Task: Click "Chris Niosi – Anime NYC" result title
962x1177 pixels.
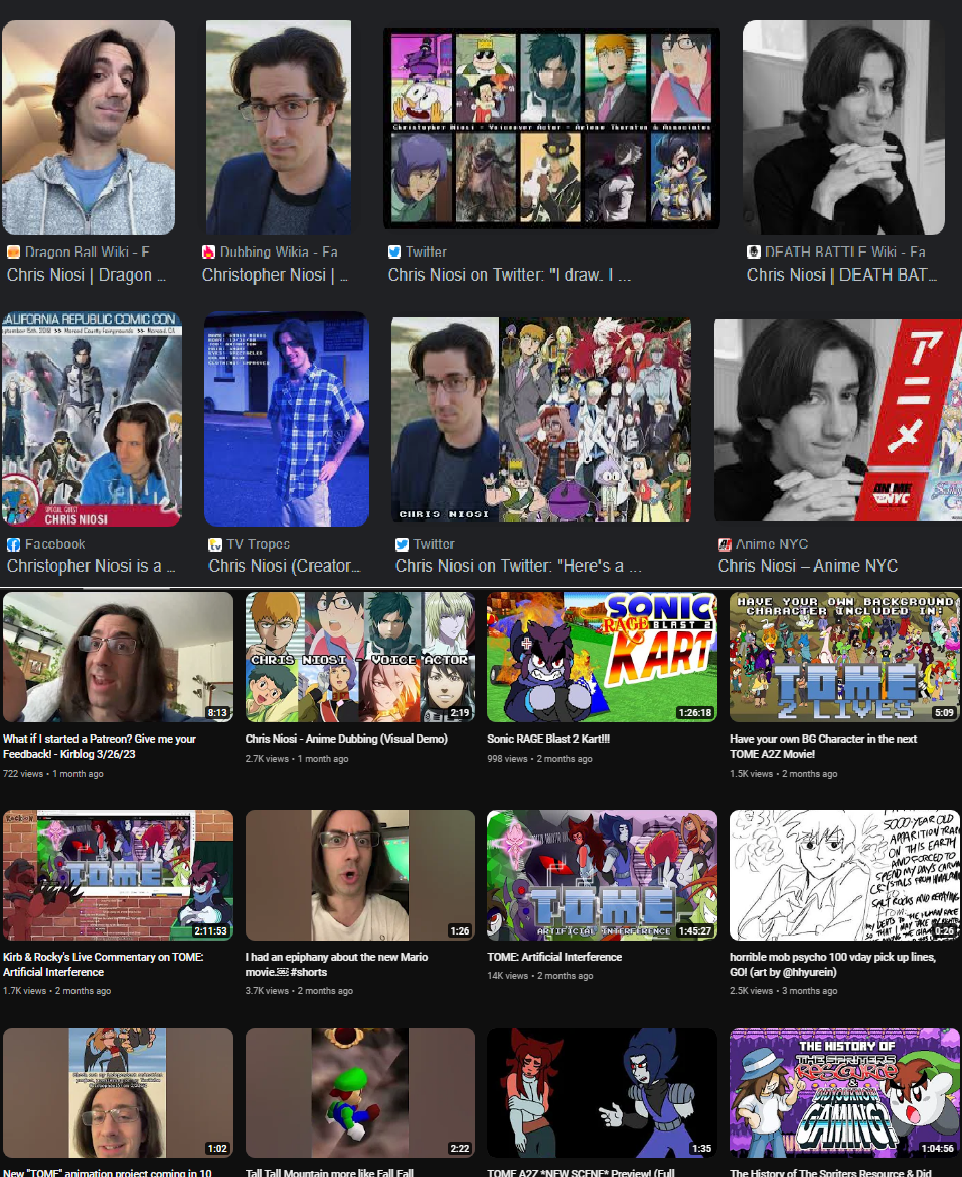Action: tap(807, 566)
